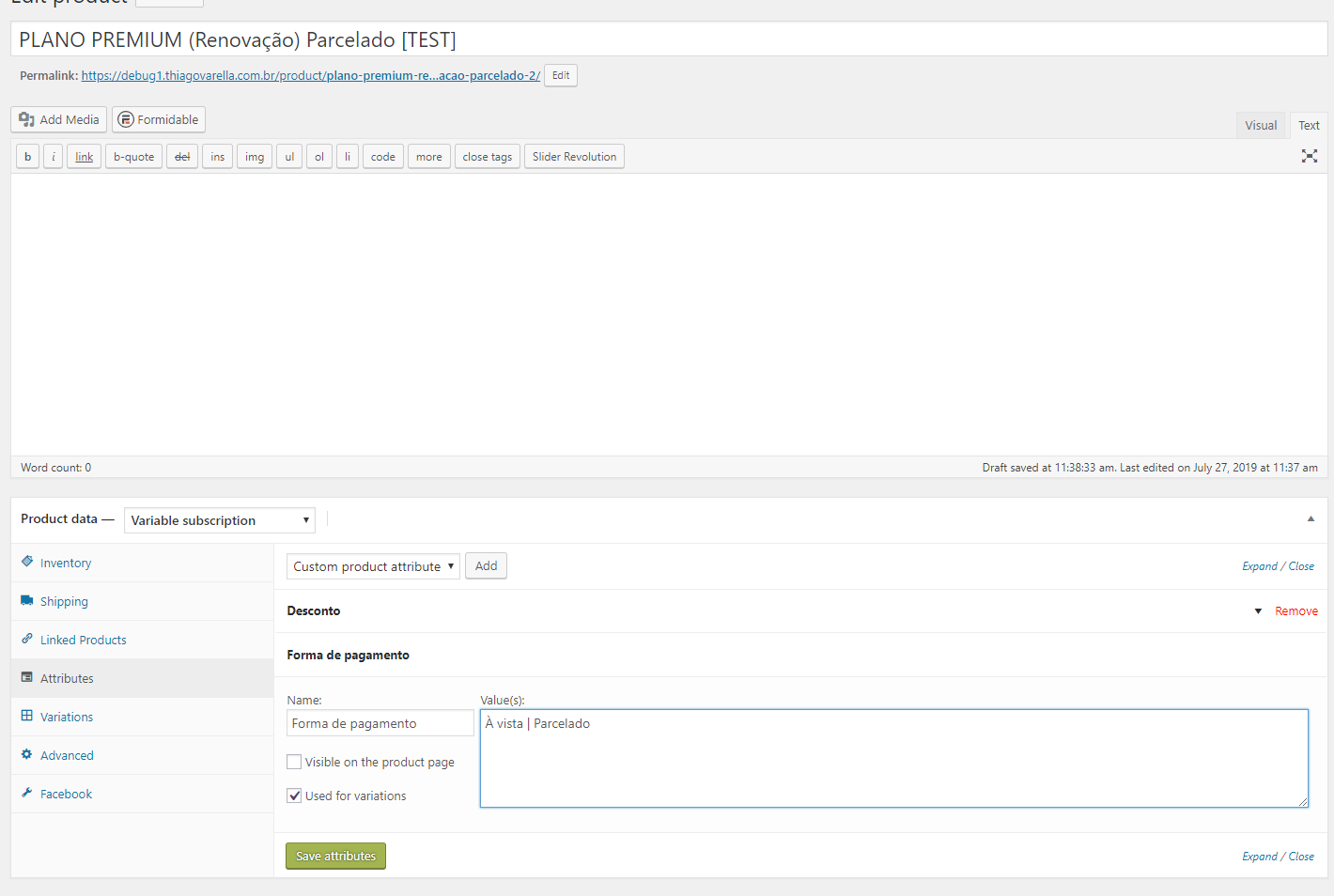Edit the attribute Name field

[380, 723]
